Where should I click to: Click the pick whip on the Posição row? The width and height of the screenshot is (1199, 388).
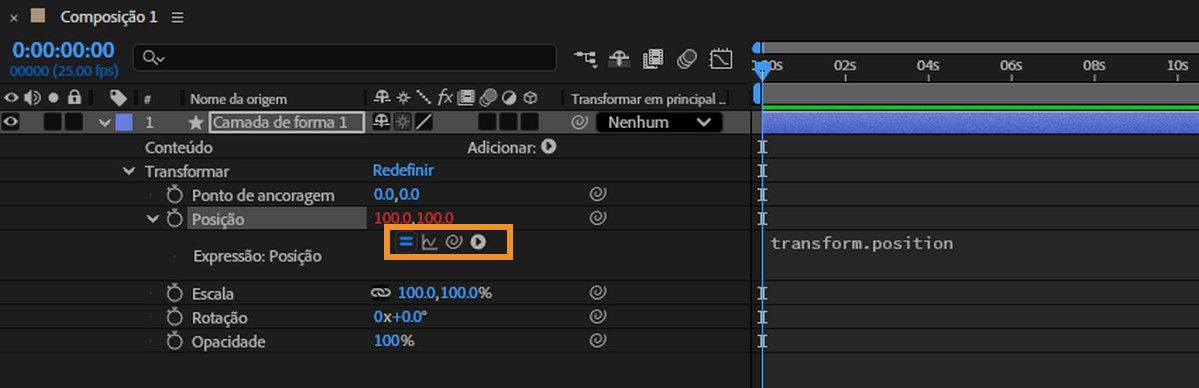(x=598, y=218)
